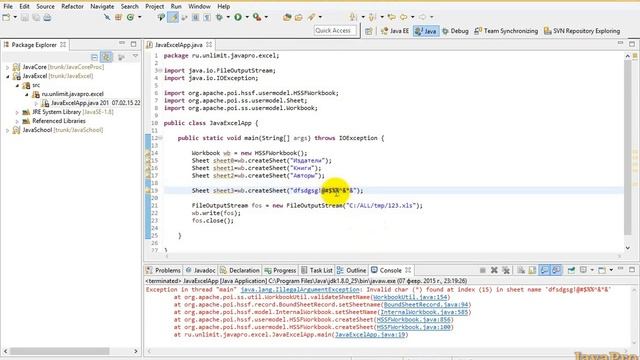Click Pin Console icon
Image resolution: width=640 pixels, height=360 pixels.
click(571, 270)
